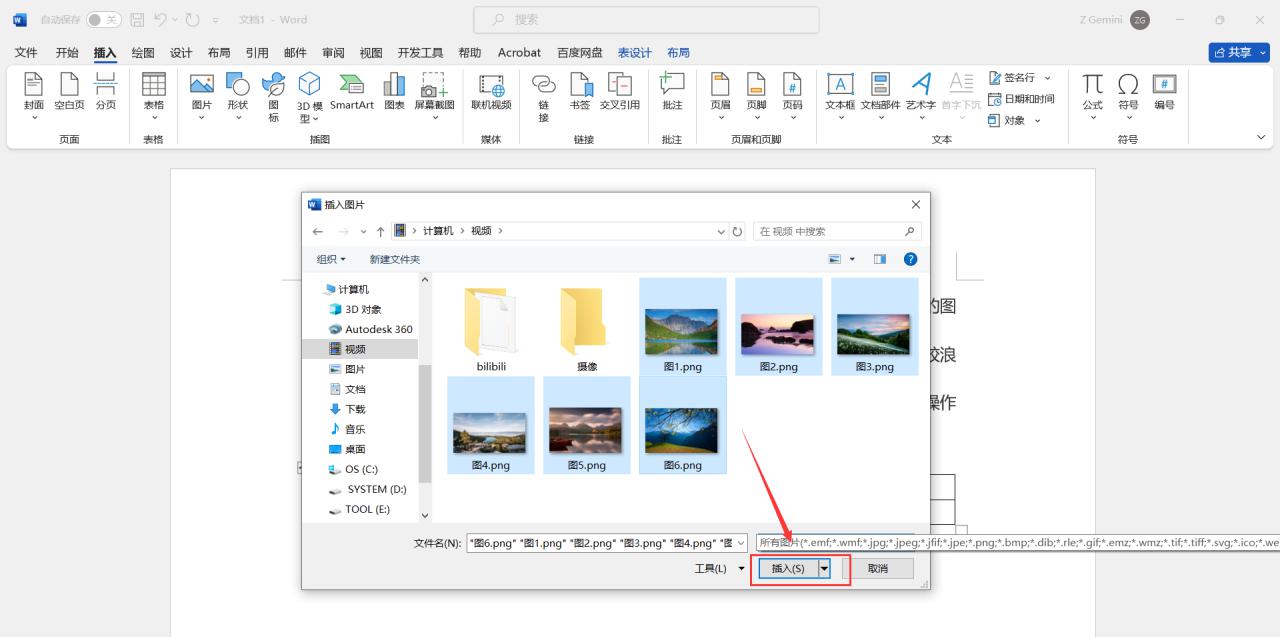Click the Chart (图表) icon
The height and width of the screenshot is (637, 1280).
395,91
